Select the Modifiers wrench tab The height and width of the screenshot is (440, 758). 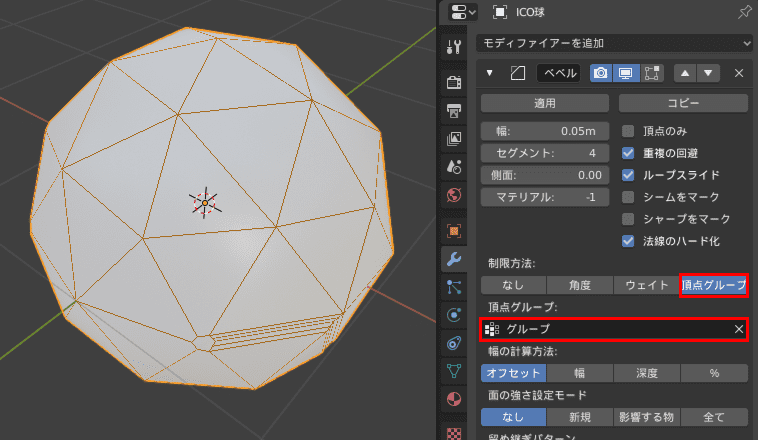(454, 259)
